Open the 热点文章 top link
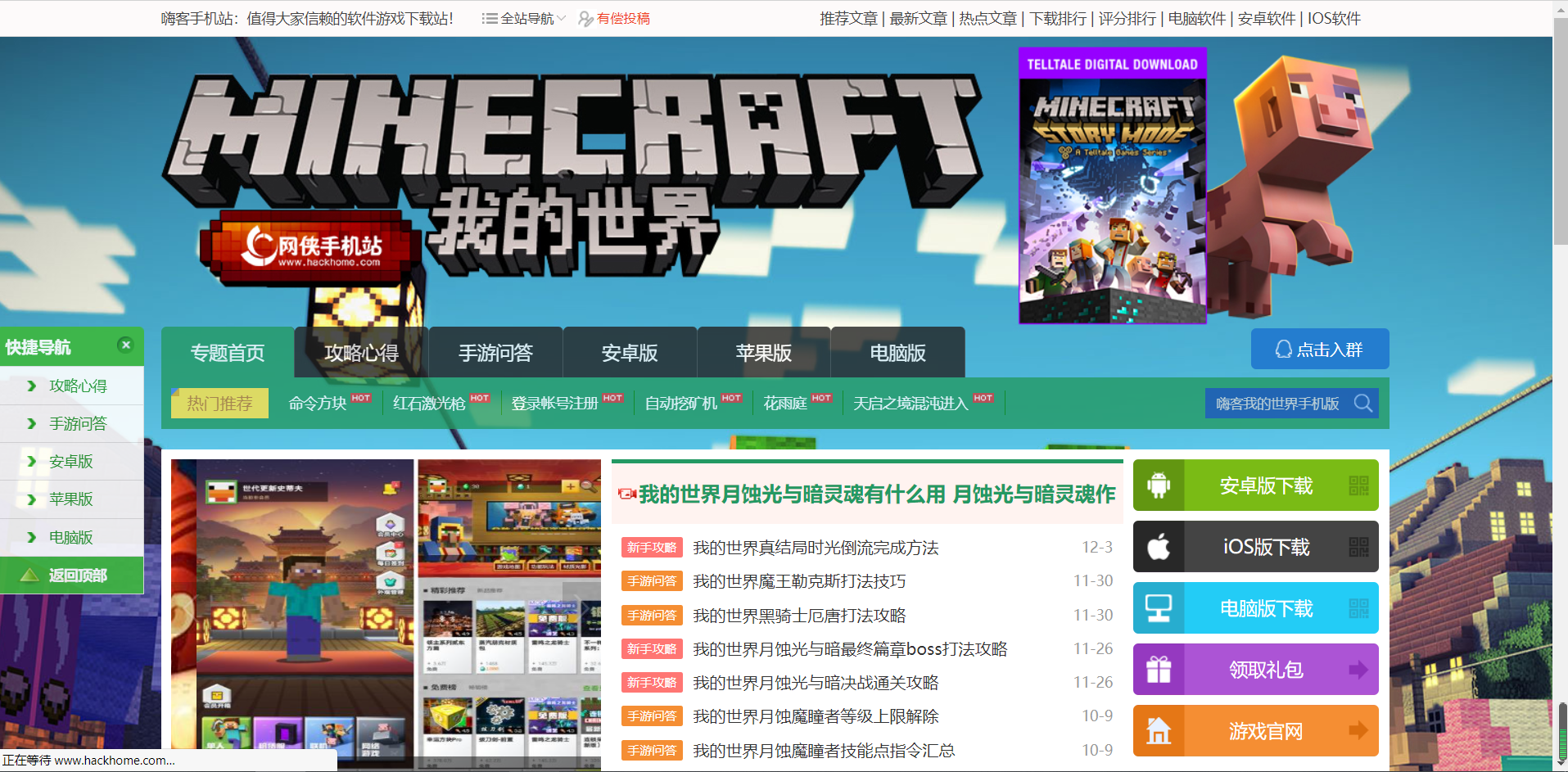Image resolution: width=1568 pixels, height=772 pixels. [987, 18]
